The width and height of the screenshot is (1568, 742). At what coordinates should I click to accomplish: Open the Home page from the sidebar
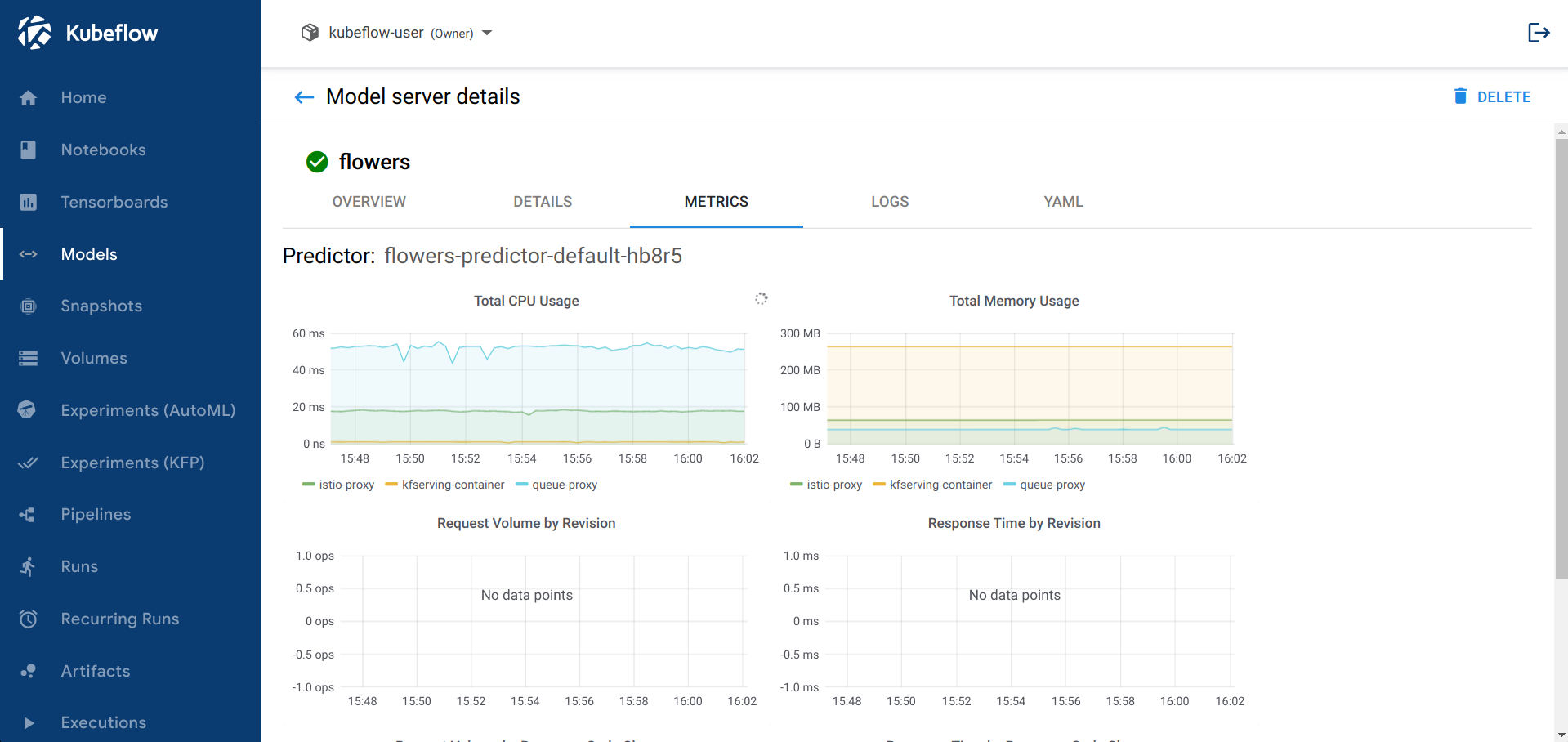[x=83, y=97]
